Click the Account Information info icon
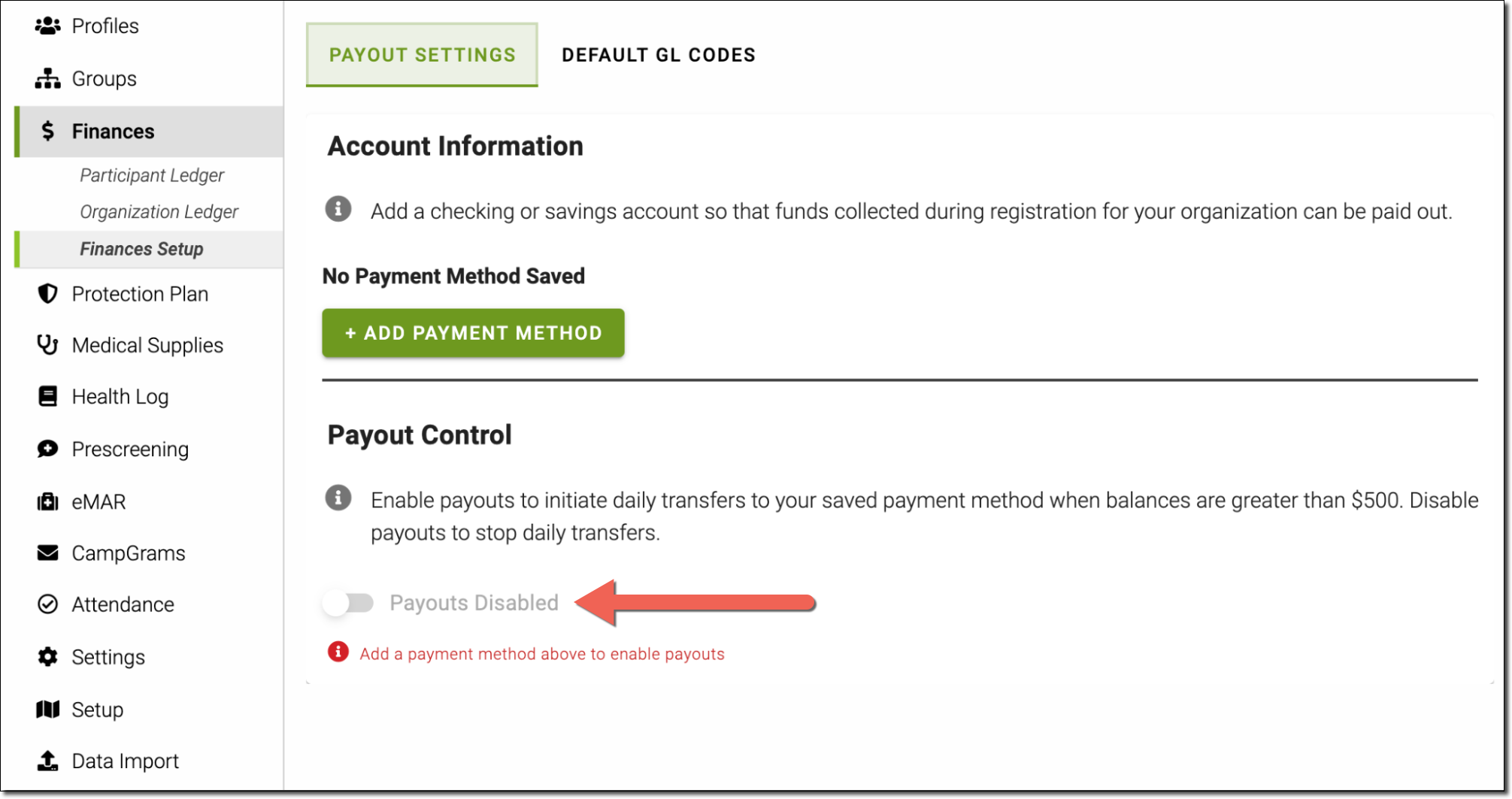Screen dimensions: 1512x799 coord(338,209)
